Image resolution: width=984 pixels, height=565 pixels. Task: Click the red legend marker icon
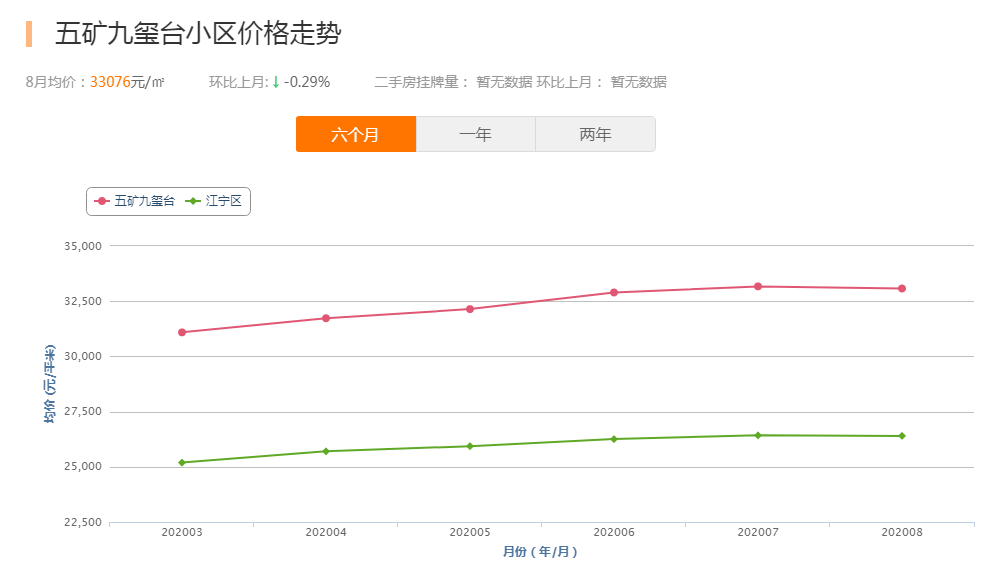click(102, 201)
